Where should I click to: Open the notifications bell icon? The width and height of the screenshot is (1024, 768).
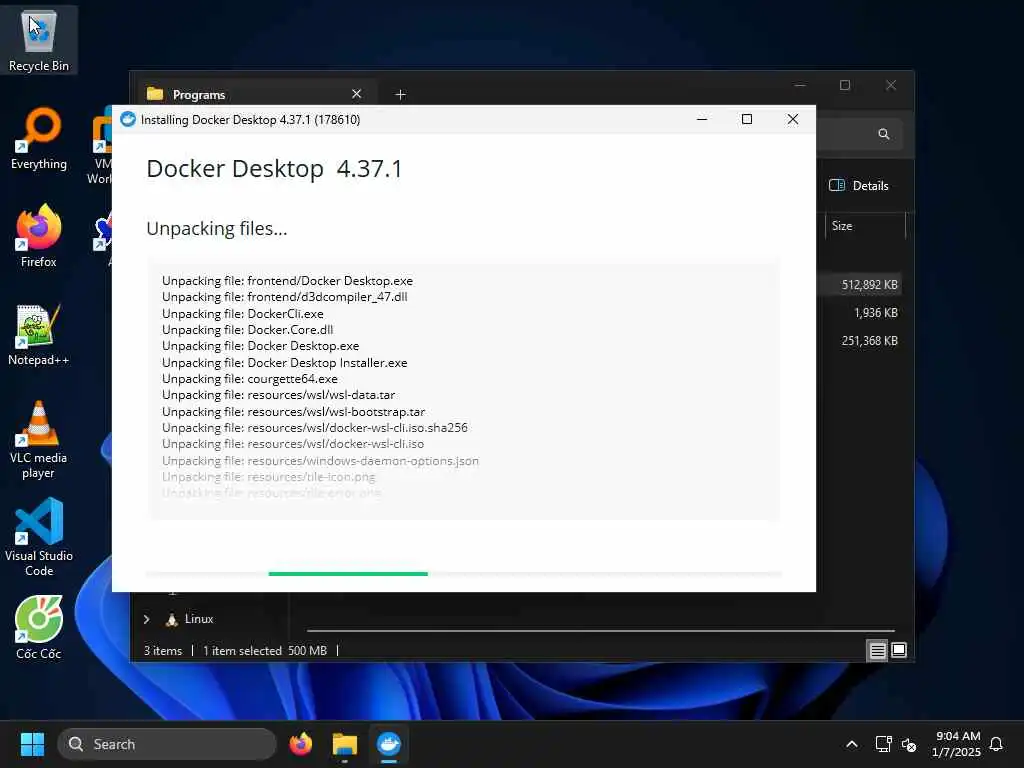tap(996, 744)
